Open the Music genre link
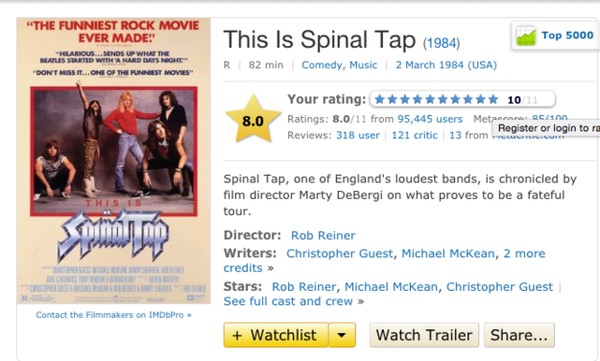 coord(363,65)
